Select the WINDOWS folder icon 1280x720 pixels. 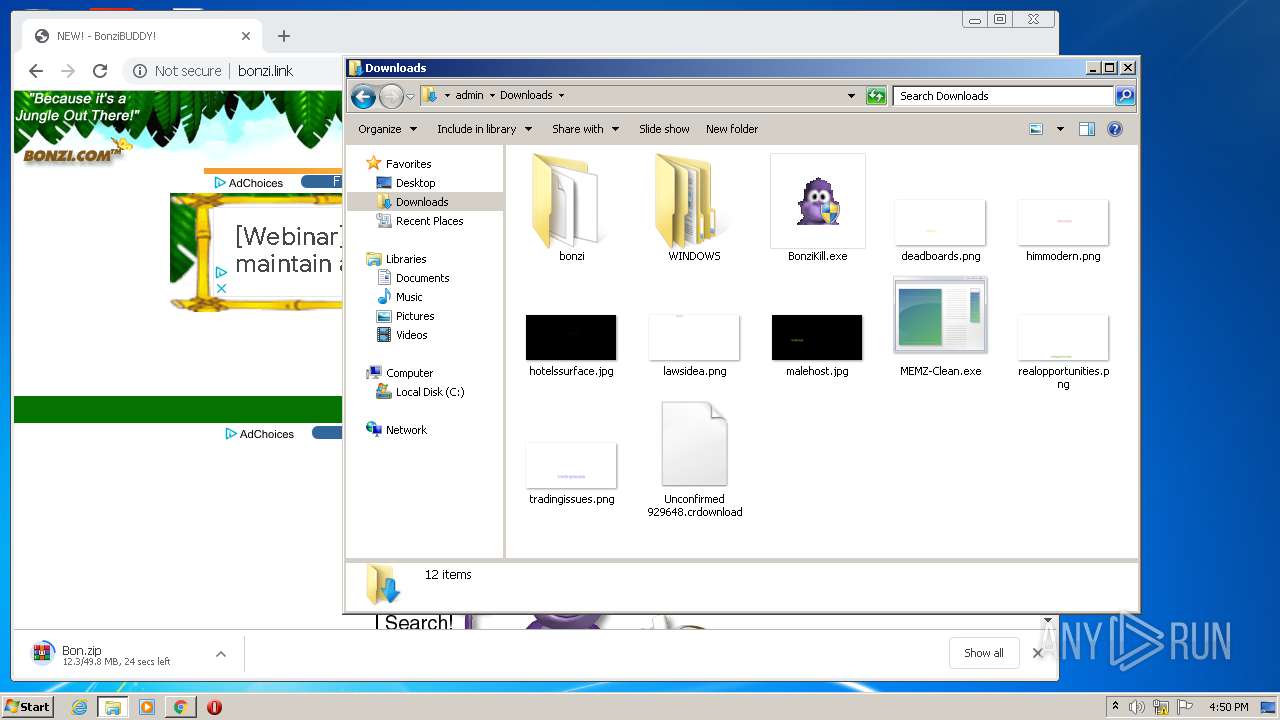693,201
